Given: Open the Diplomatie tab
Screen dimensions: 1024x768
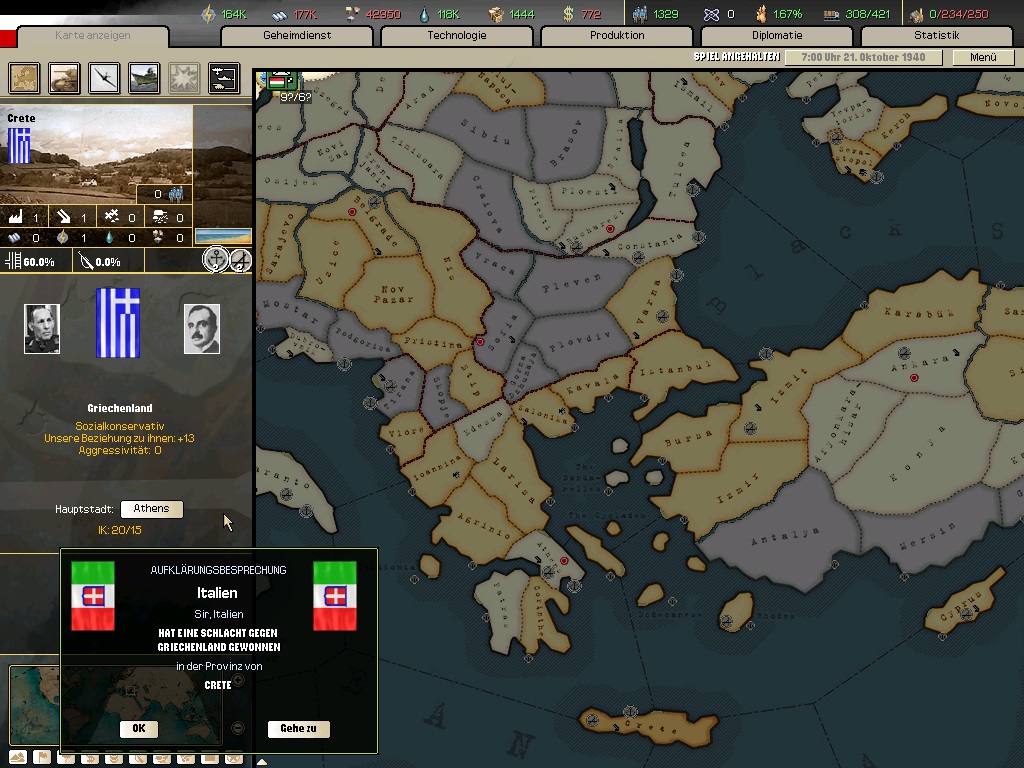Looking at the screenshot, I should click(x=776, y=36).
